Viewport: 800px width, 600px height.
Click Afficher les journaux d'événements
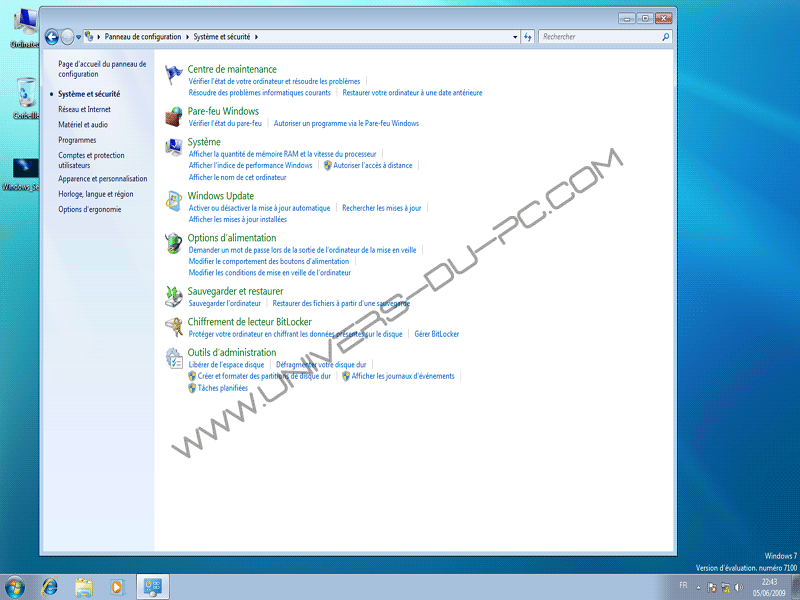tap(403, 376)
